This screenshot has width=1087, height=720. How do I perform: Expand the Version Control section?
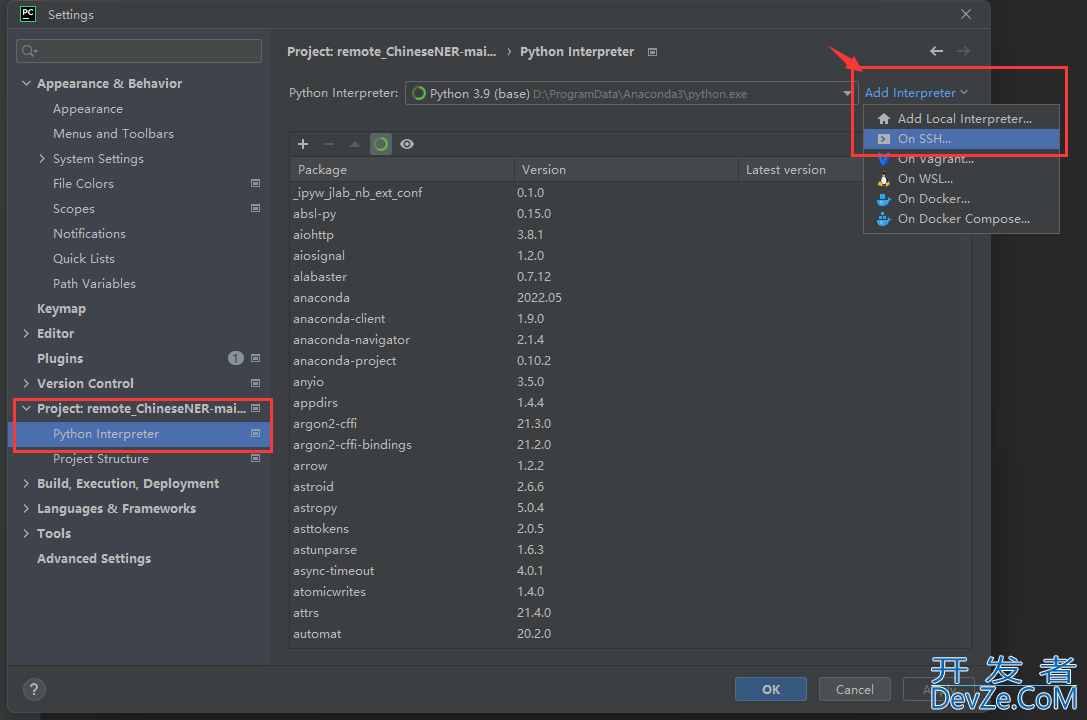point(26,383)
